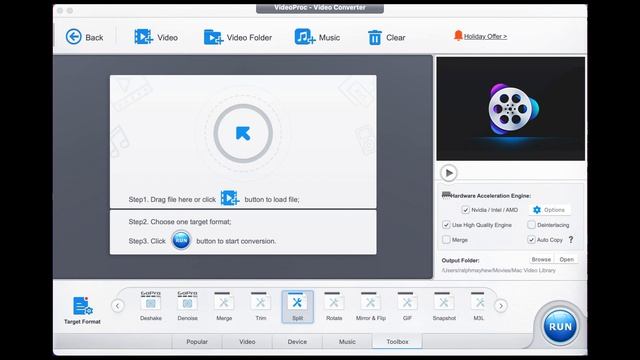Open the output folder

(567, 260)
